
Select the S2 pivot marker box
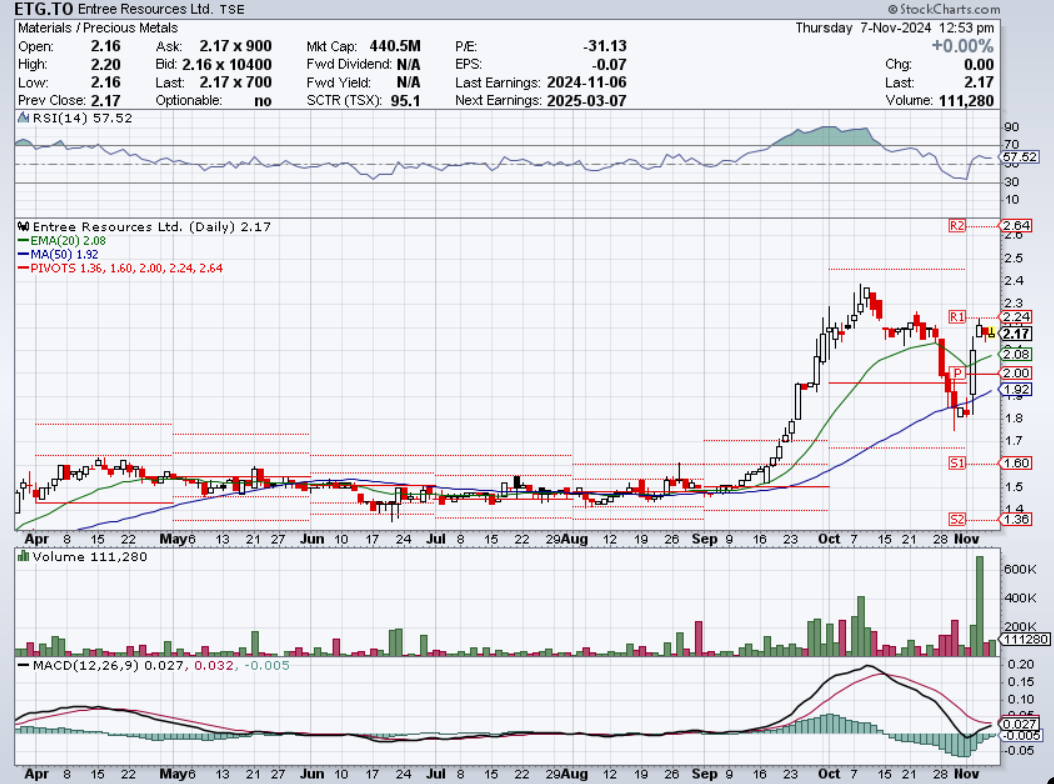point(957,519)
